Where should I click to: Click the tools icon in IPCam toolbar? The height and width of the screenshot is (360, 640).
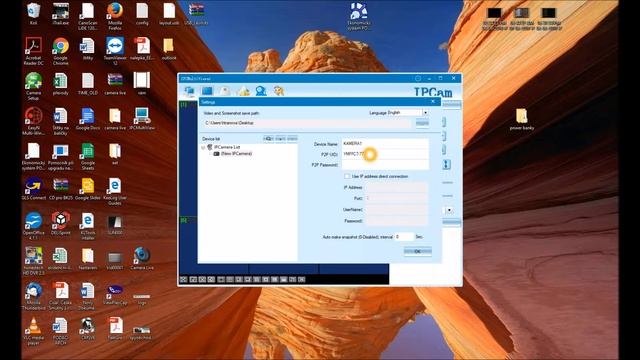[x=279, y=91]
